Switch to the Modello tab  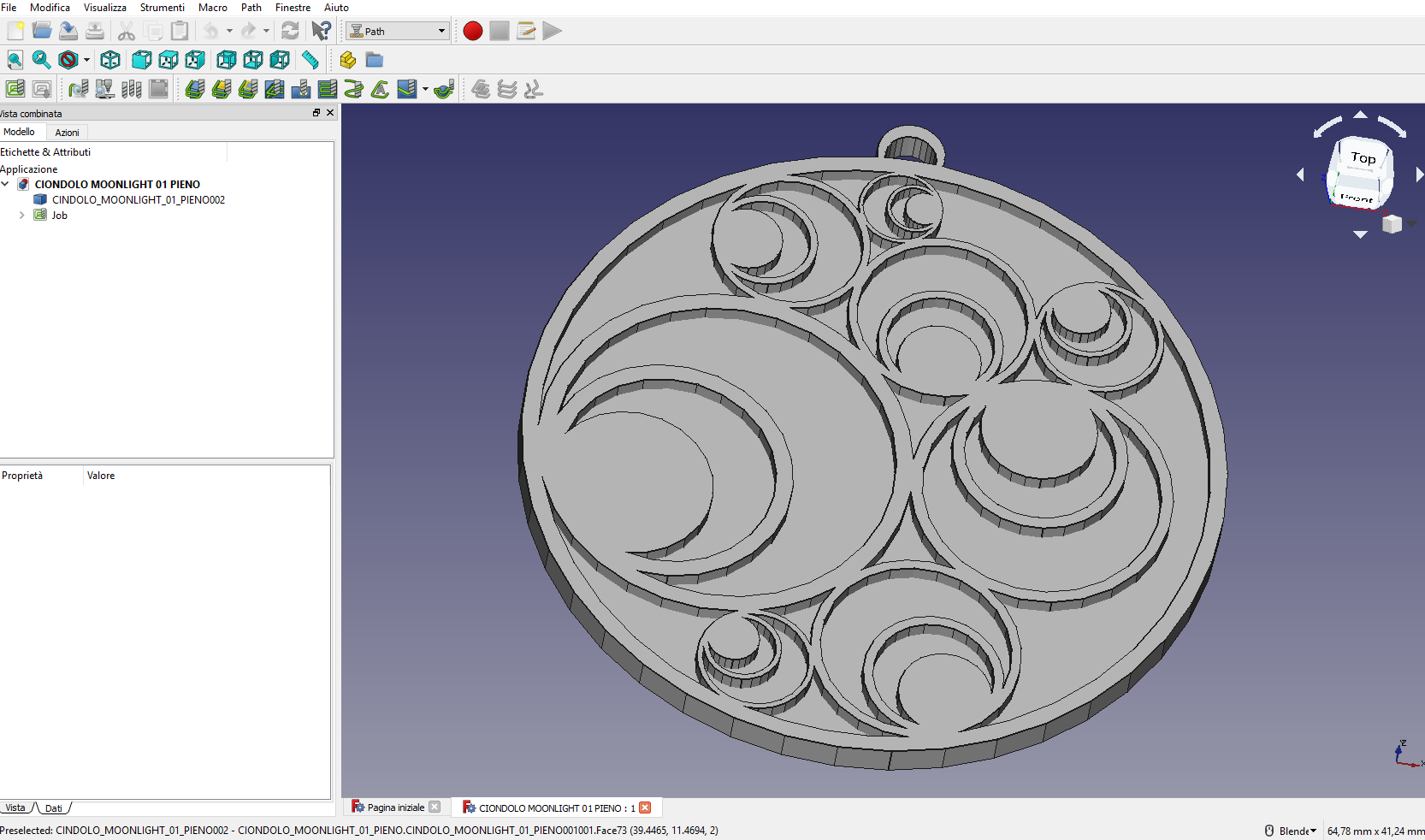point(21,132)
